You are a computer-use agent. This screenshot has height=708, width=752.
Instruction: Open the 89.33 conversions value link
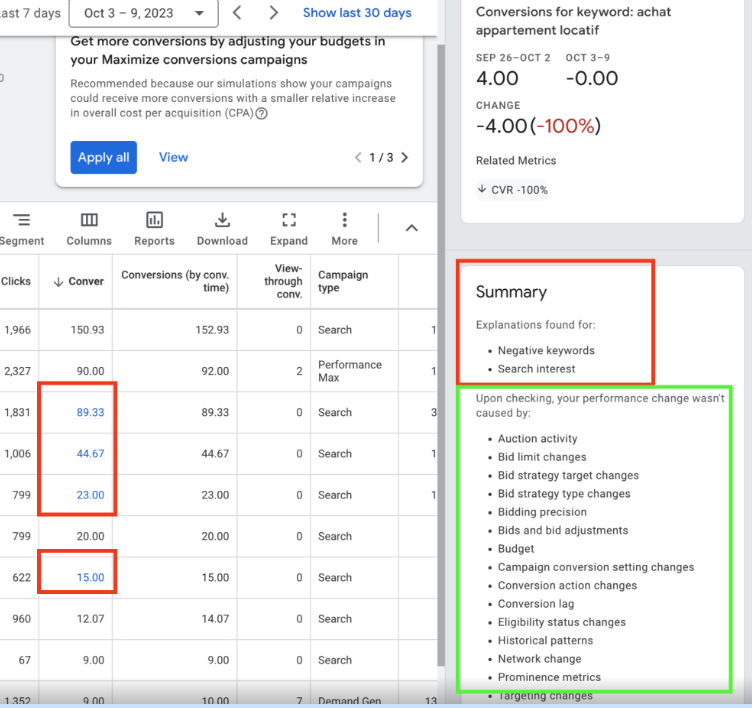[x=90, y=412]
